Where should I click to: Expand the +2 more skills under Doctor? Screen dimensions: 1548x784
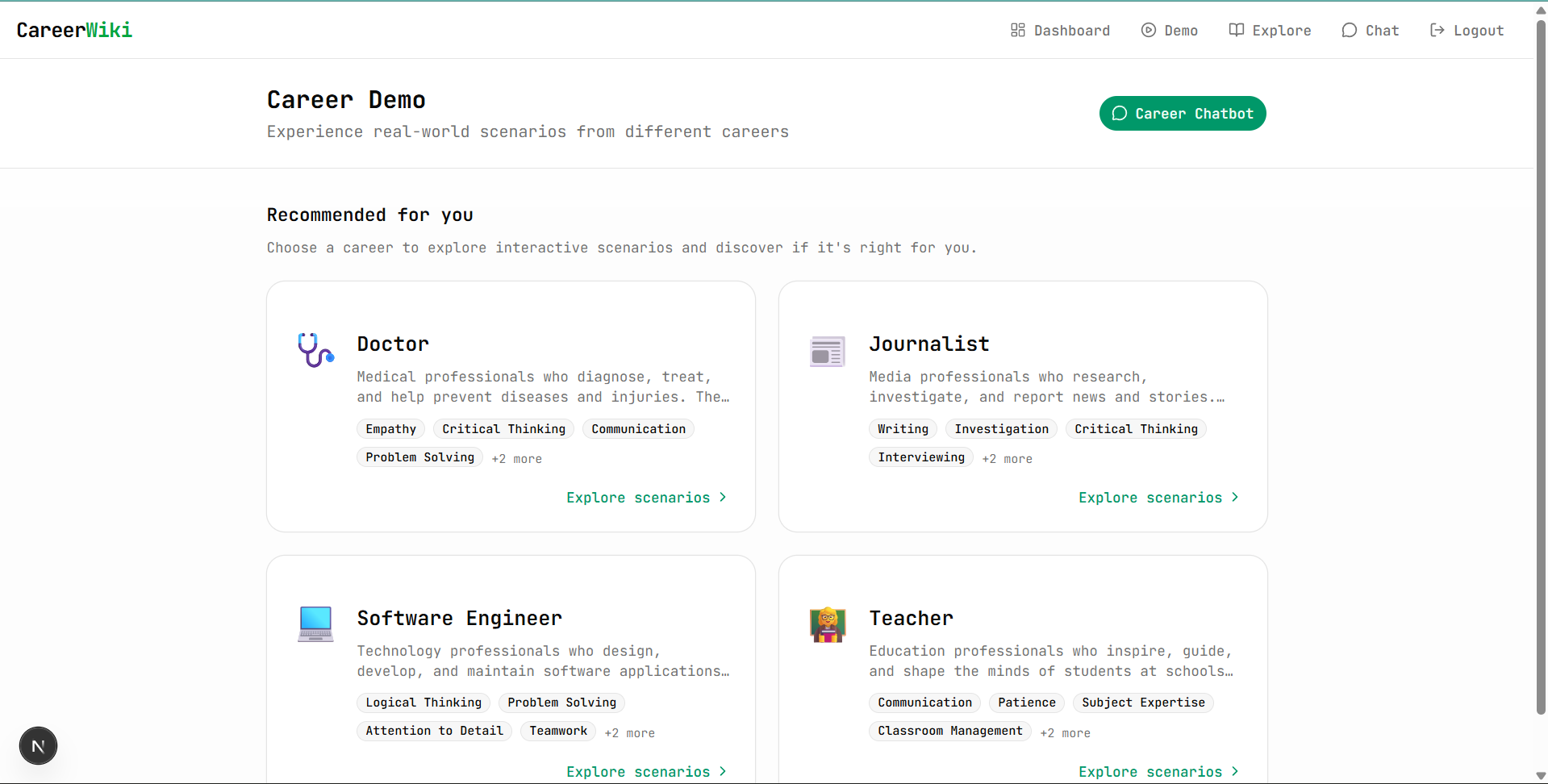pos(516,459)
